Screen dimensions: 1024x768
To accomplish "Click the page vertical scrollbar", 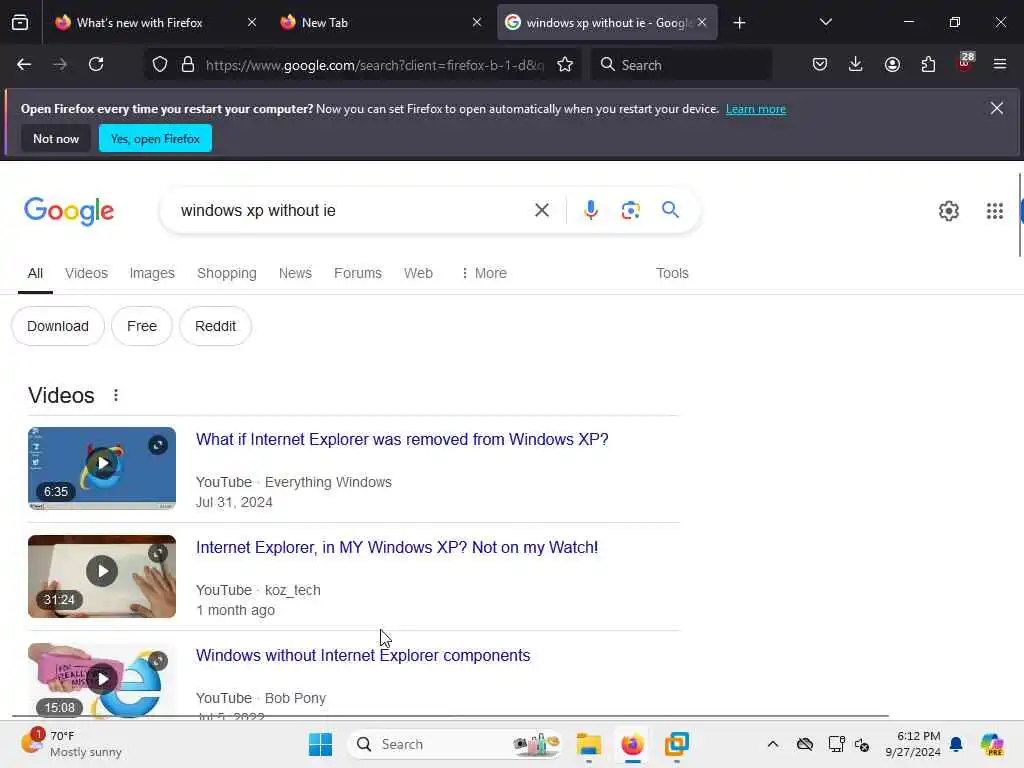I will (1019, 216).
